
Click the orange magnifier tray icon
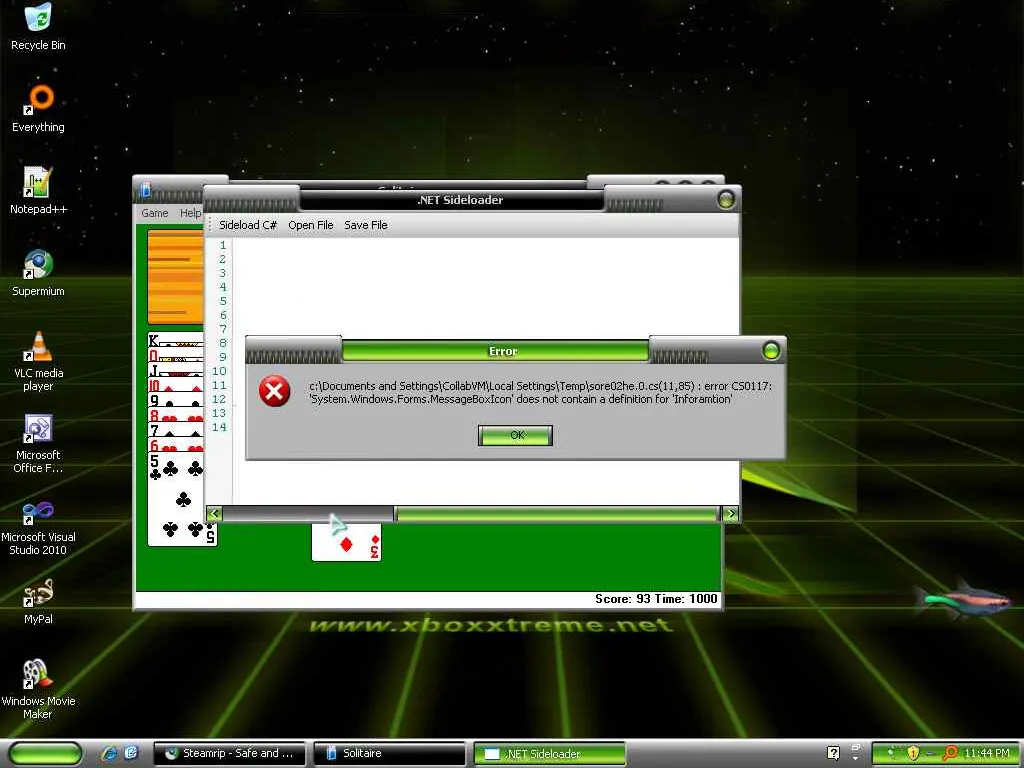tap(950, 753)
